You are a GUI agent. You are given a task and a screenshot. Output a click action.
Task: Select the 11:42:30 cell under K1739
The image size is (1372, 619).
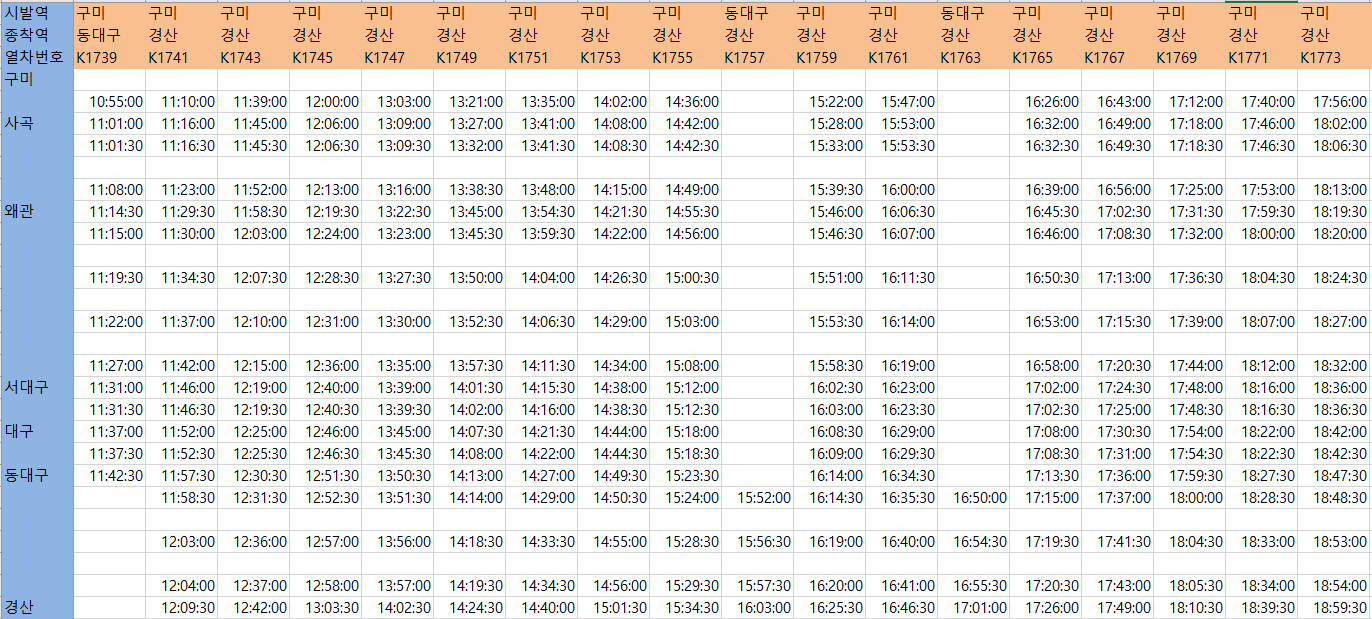point(110,475)
